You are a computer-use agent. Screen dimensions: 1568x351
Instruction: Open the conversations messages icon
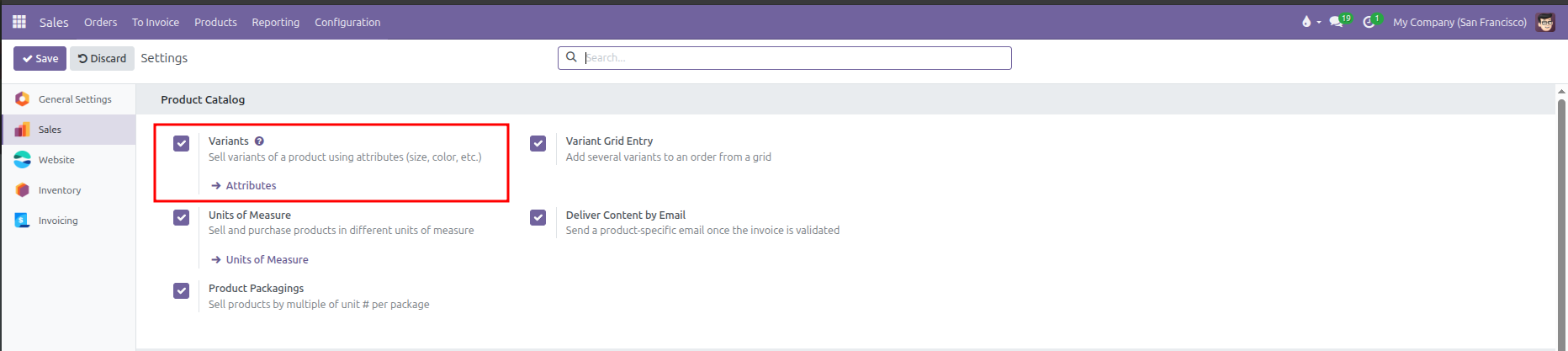pos(1336,22)
